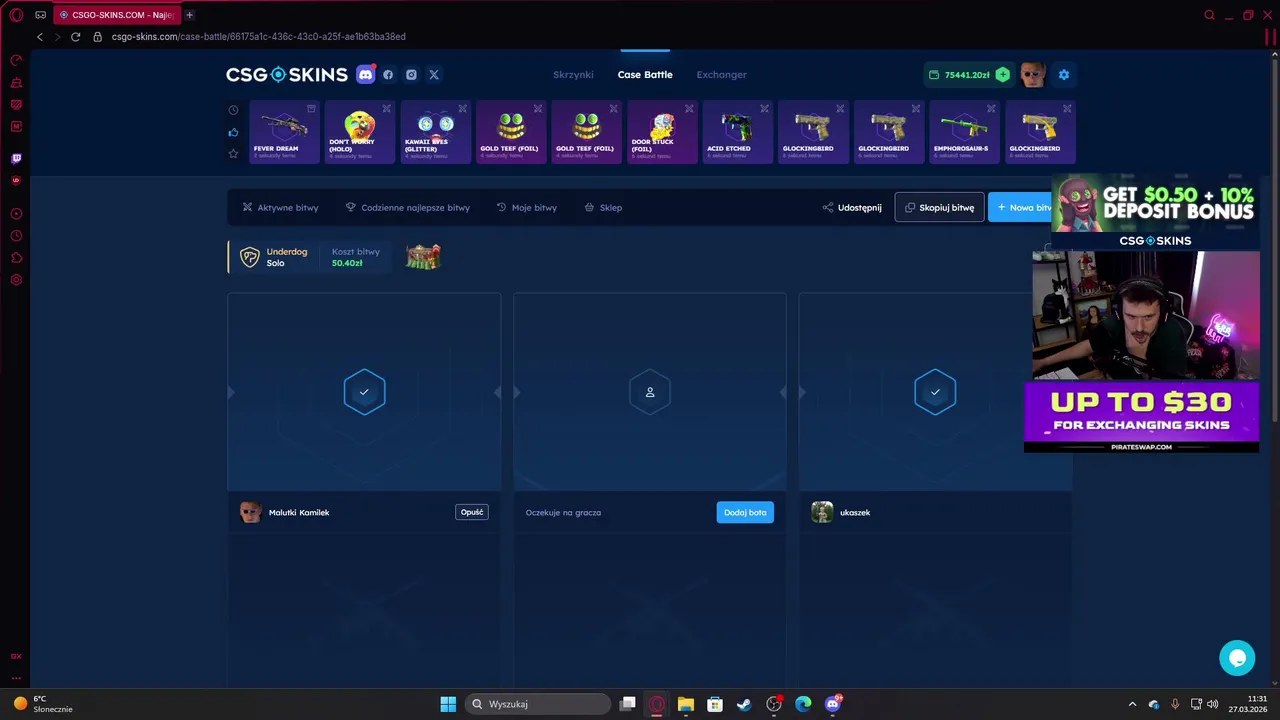Click the volume icon in system tray

tap(1213, 704)
